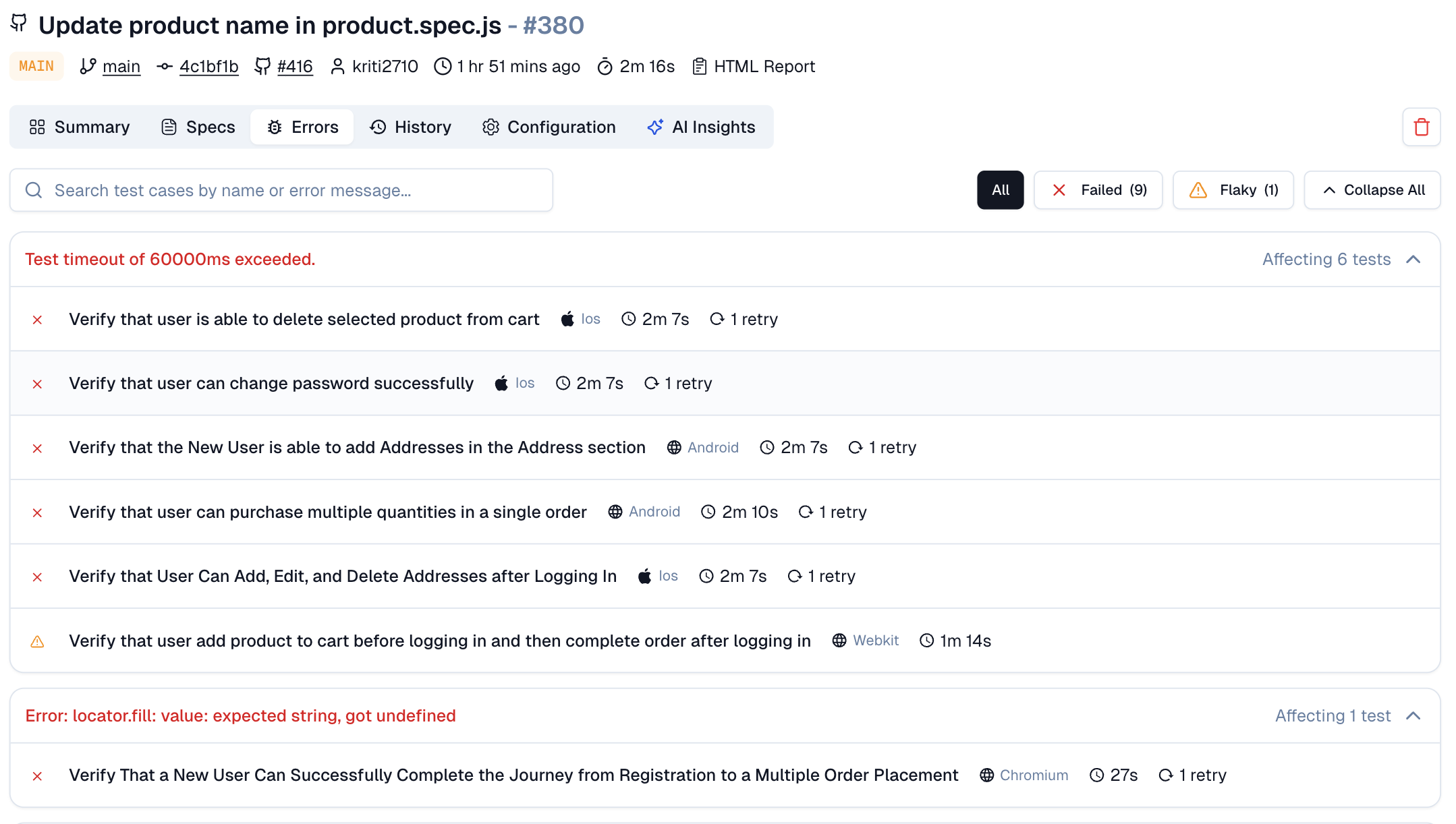Click the flaky warning icon on Webkit test

click(x=38, y=641)
